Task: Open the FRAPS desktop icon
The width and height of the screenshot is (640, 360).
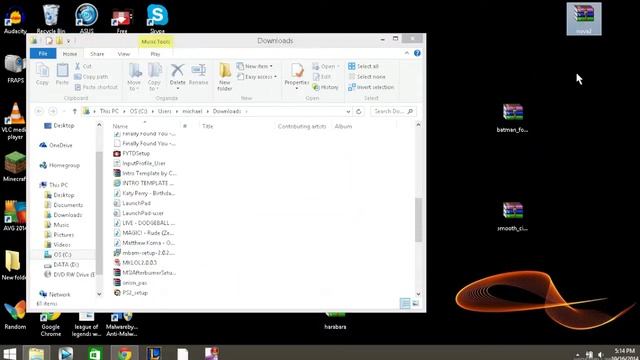Action: 15,69
